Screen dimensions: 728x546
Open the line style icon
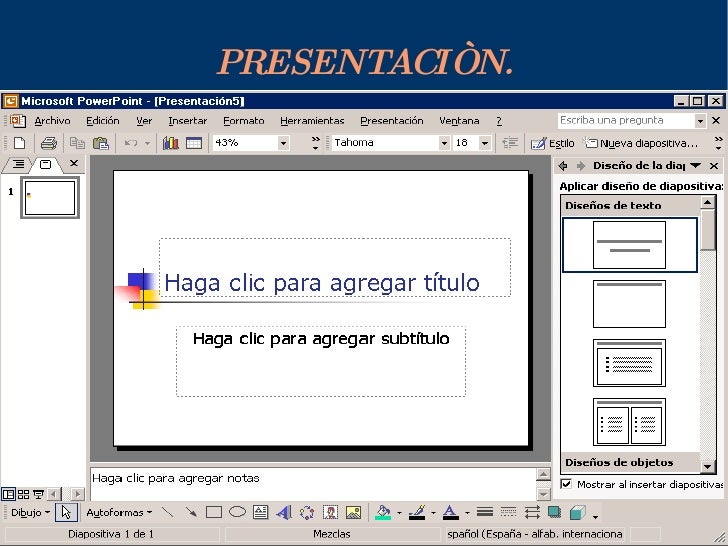pos(485,512)
